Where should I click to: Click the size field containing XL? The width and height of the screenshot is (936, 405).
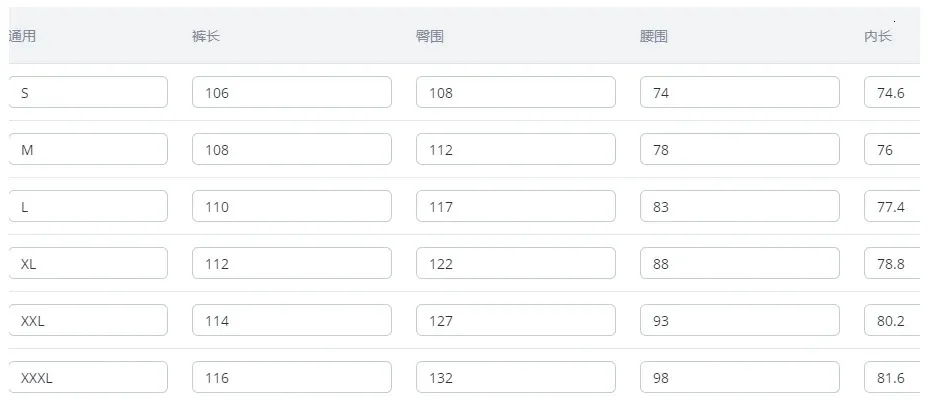pos(88,263)
